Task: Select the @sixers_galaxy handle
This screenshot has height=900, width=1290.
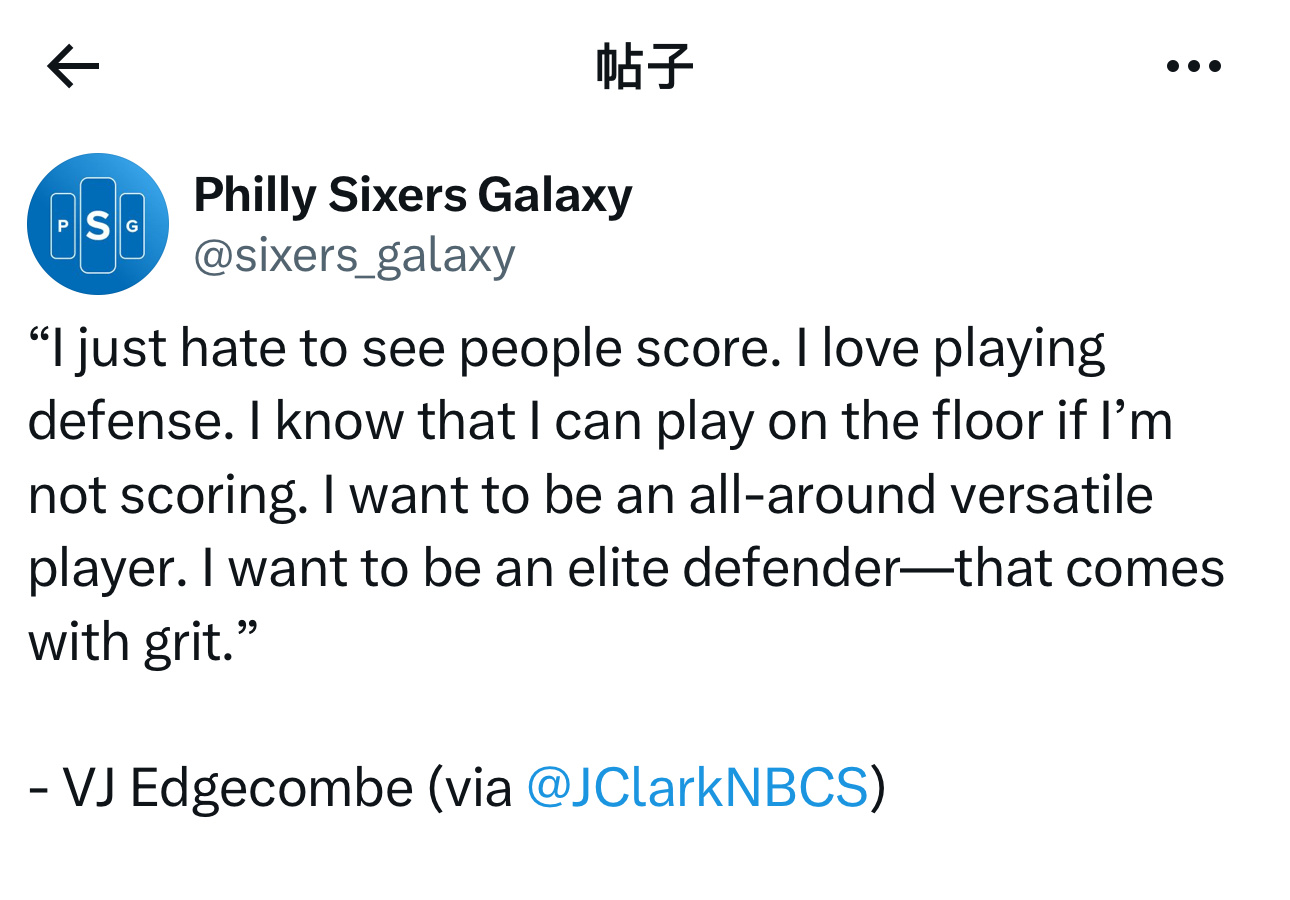Action: point(354,255)
